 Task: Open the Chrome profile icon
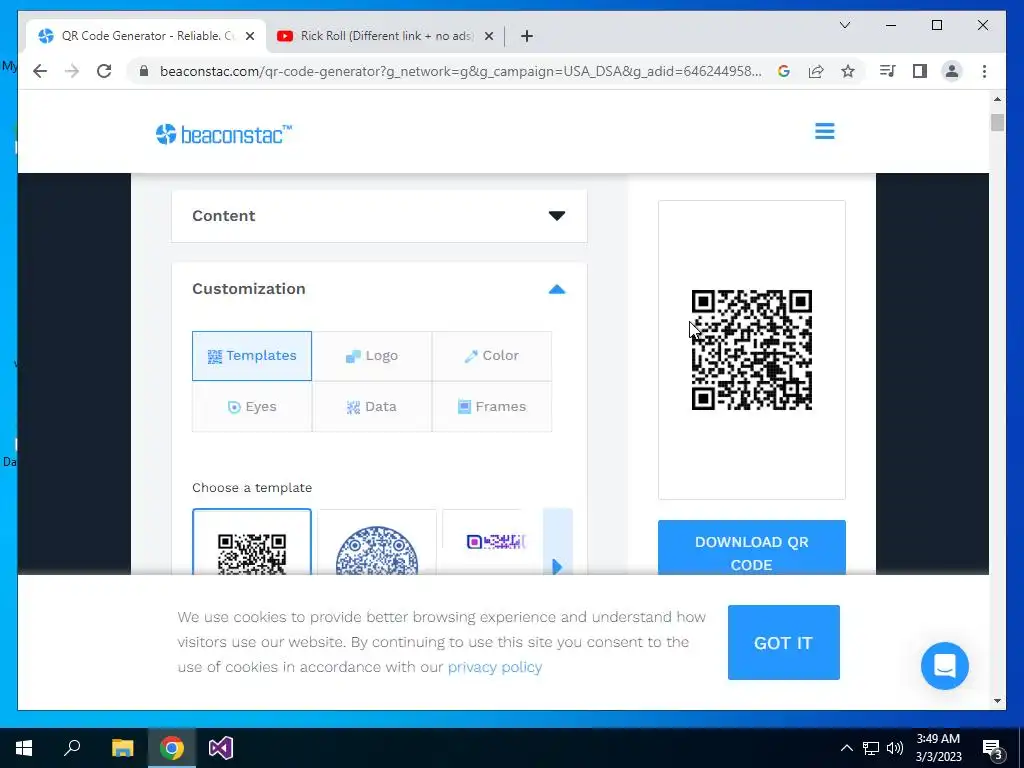(952, 71)
